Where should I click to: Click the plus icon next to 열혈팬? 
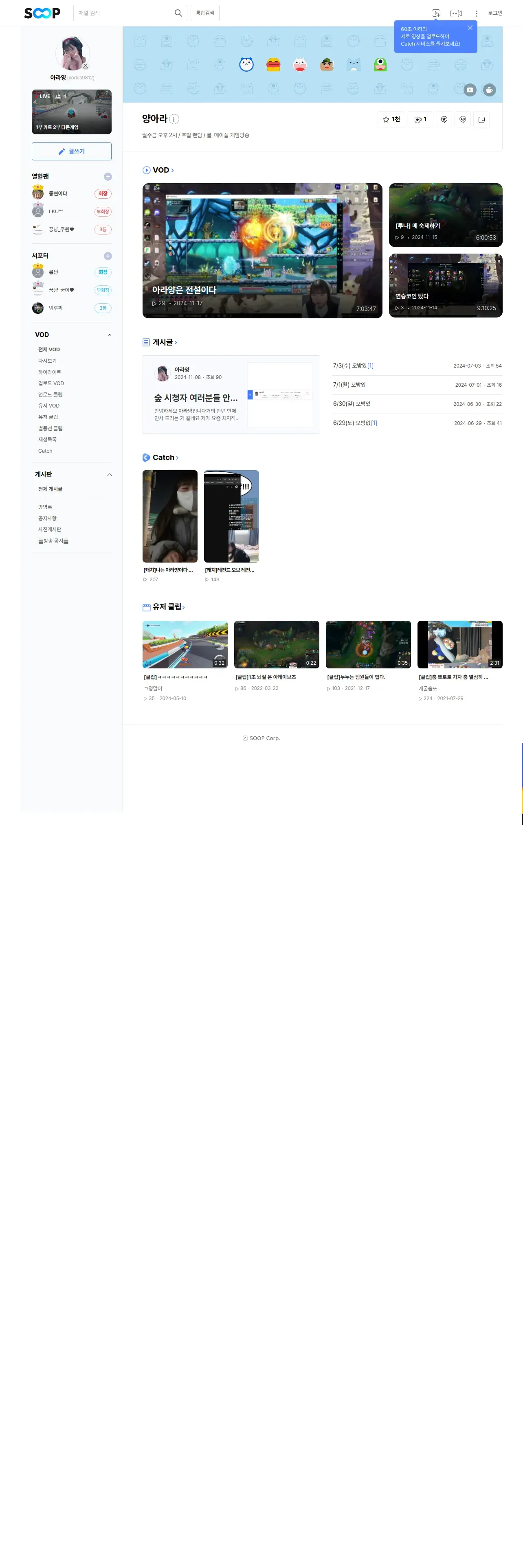108,177
